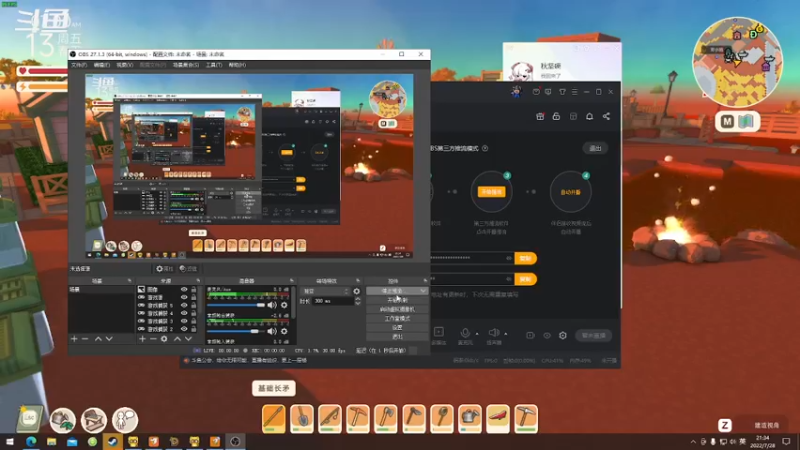Open the 文件(F) menu in OBS
Screen dimensions: 800x450
click(79, 65)
